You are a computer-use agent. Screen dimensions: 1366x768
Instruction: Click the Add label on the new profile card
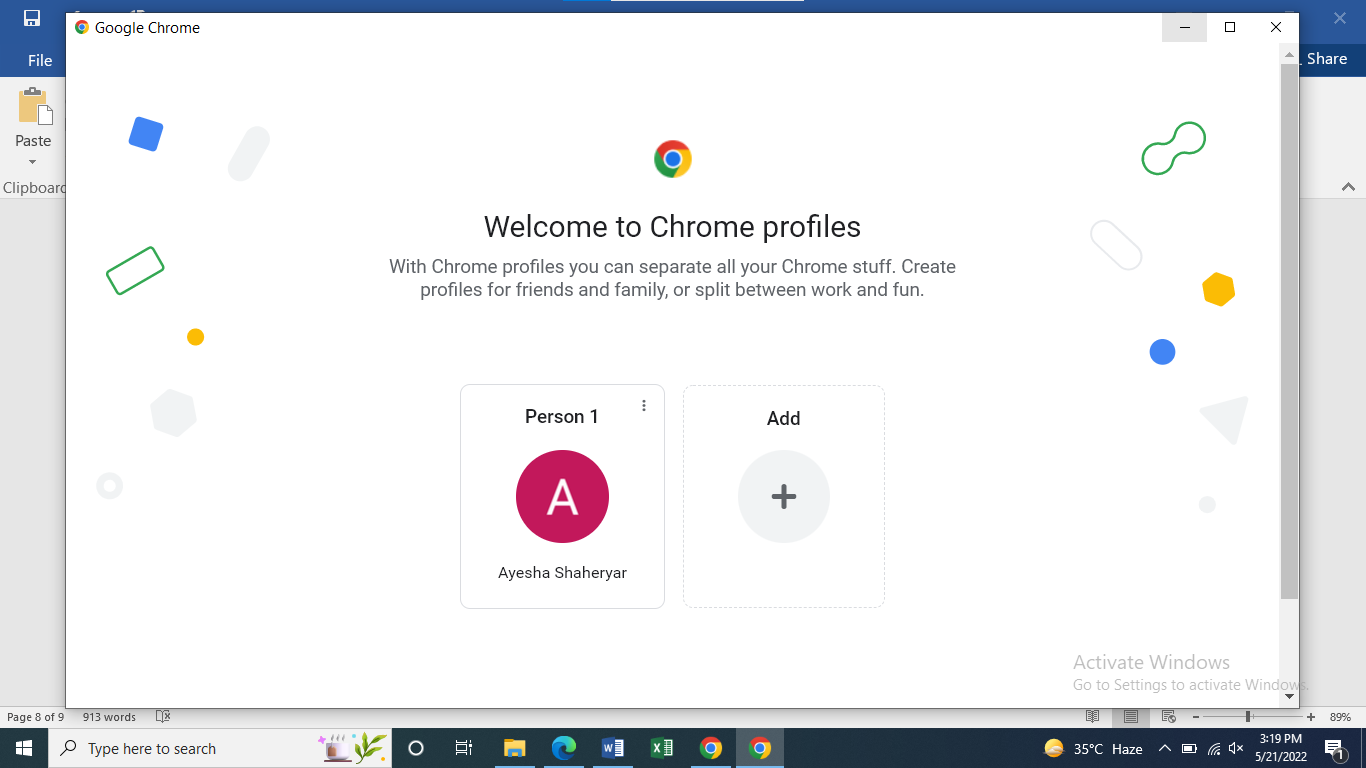784,419
